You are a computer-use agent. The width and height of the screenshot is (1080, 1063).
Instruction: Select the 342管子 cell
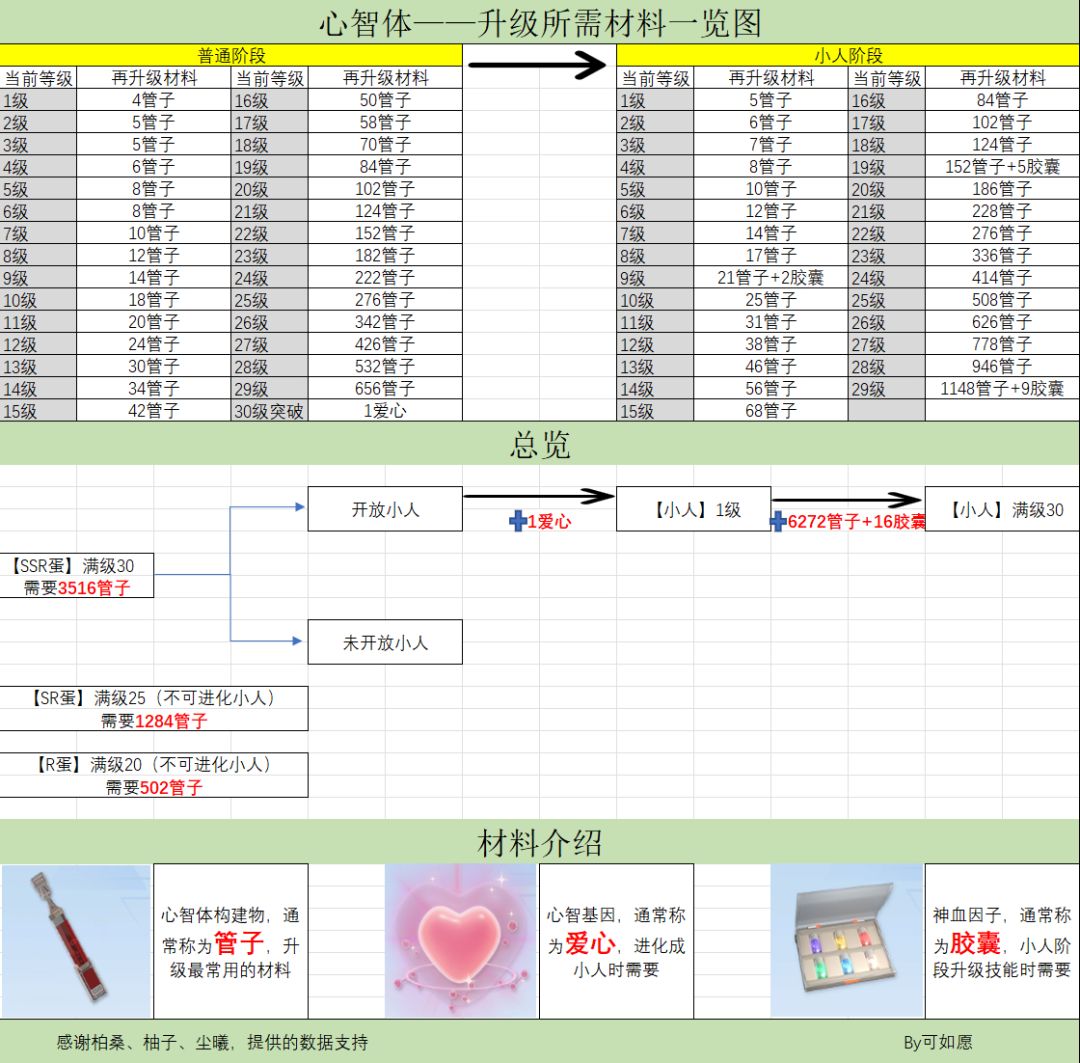point(385,322)
